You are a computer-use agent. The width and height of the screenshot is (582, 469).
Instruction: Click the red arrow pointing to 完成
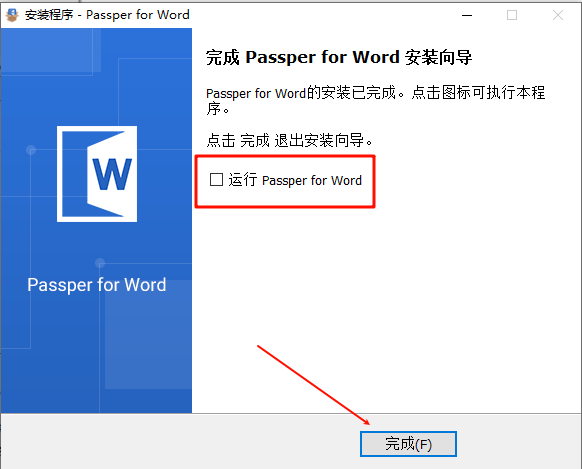click(314, 385)
